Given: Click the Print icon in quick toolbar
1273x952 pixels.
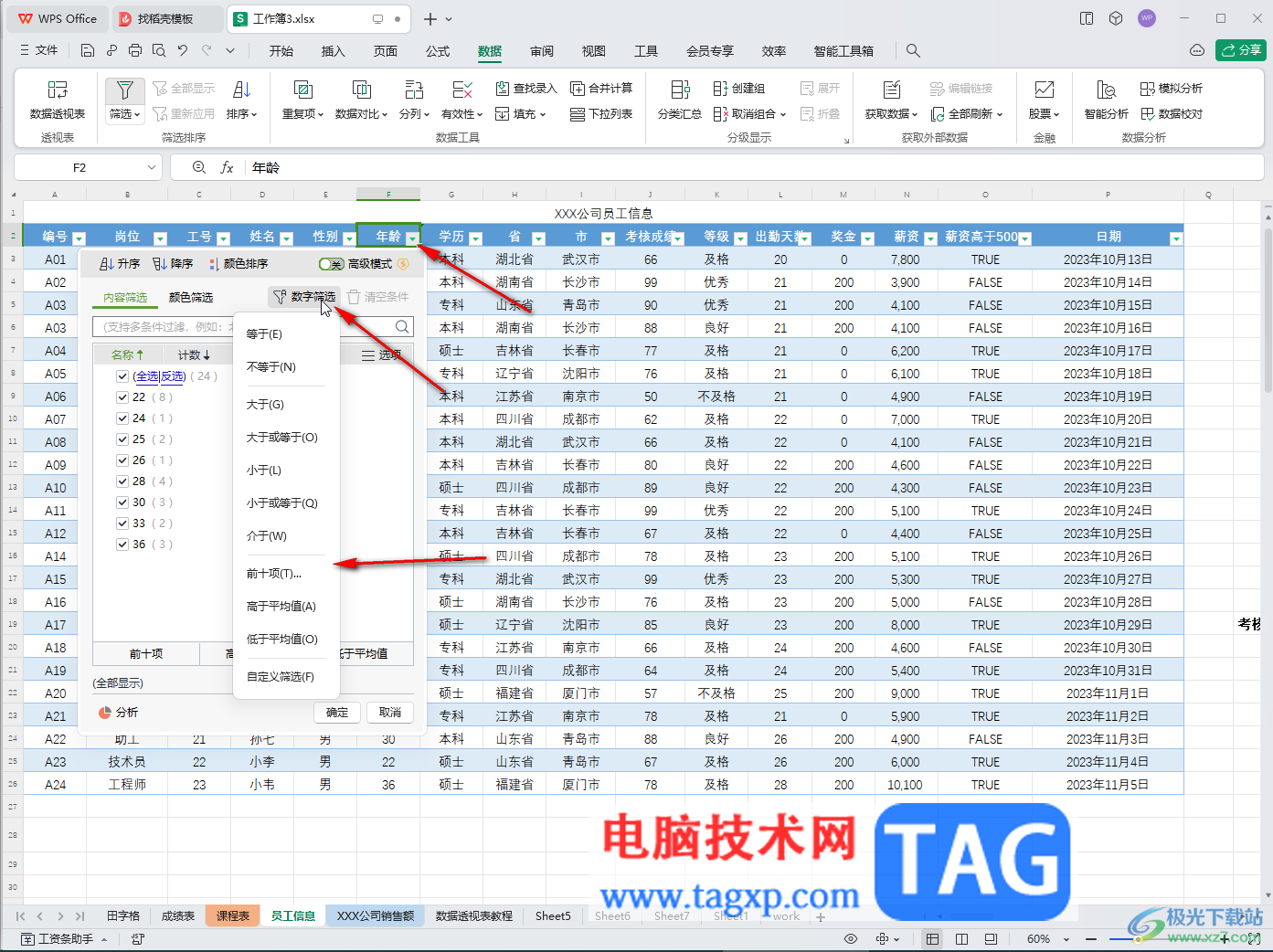Looking at the screenshot, I should tap(135, 50).
